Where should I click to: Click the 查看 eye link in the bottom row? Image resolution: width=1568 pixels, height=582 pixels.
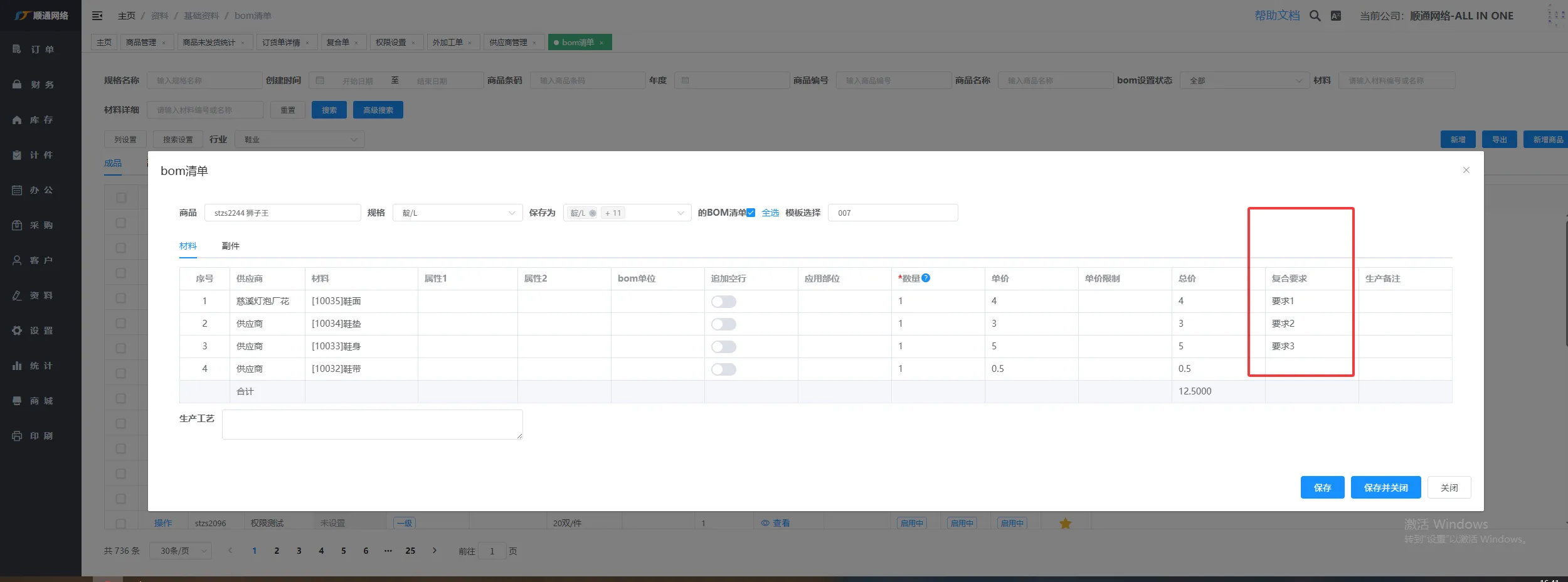[x=775, y=523]
